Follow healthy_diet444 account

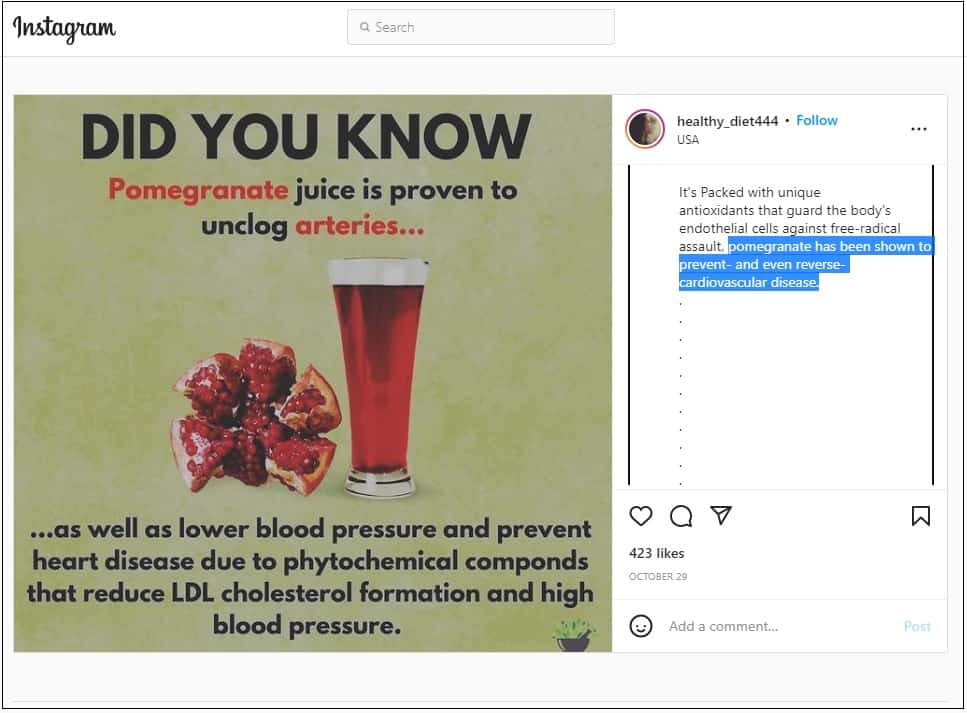[x=817, y=120]
